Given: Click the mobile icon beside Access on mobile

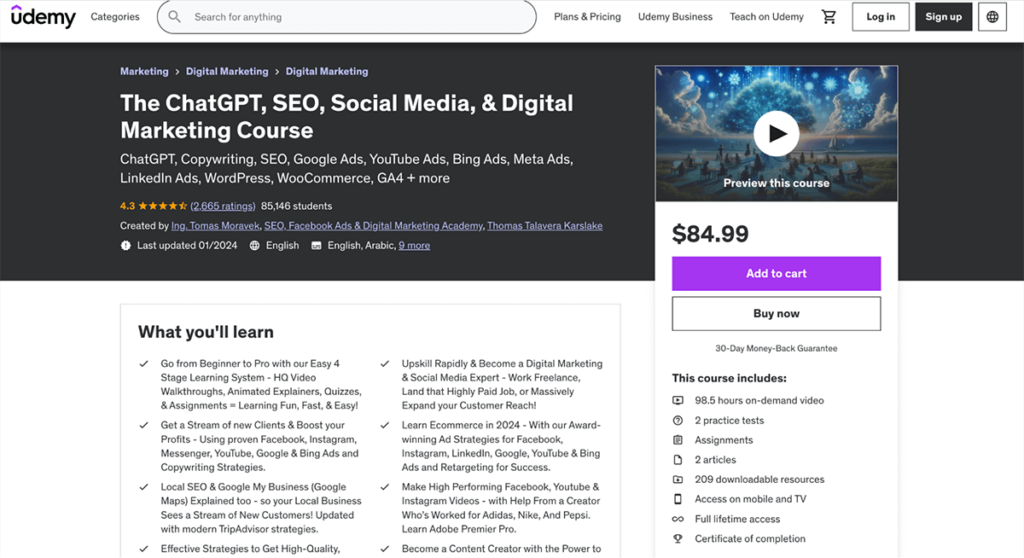Looking at the screenshot, I should click(x=678, y=499).
